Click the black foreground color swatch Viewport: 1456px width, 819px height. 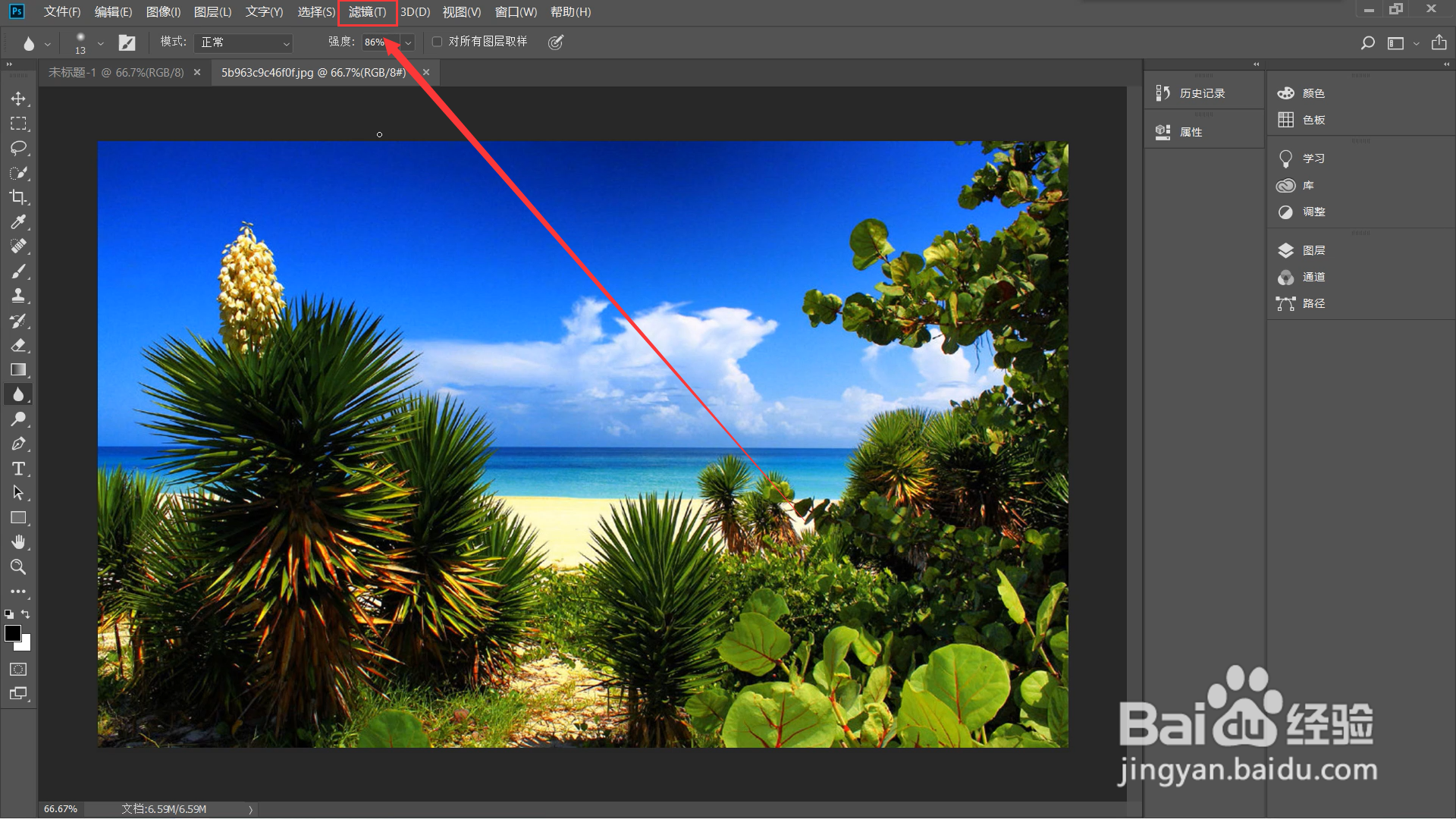tap(12, 633)
